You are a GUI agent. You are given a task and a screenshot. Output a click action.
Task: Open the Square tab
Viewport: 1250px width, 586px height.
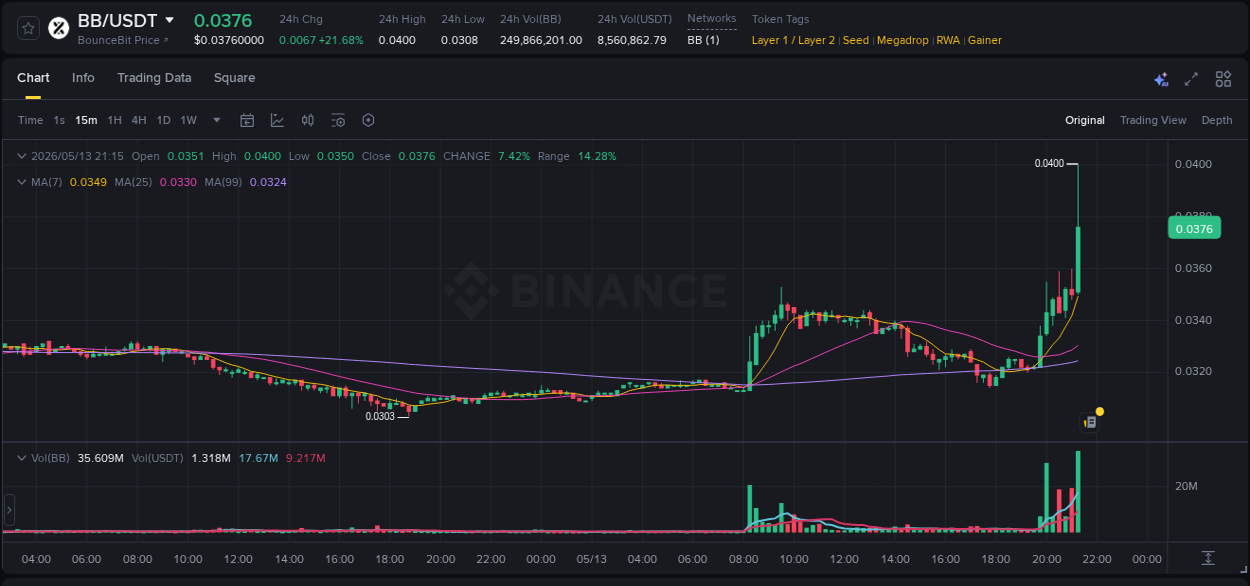click(x=234, y=78)
